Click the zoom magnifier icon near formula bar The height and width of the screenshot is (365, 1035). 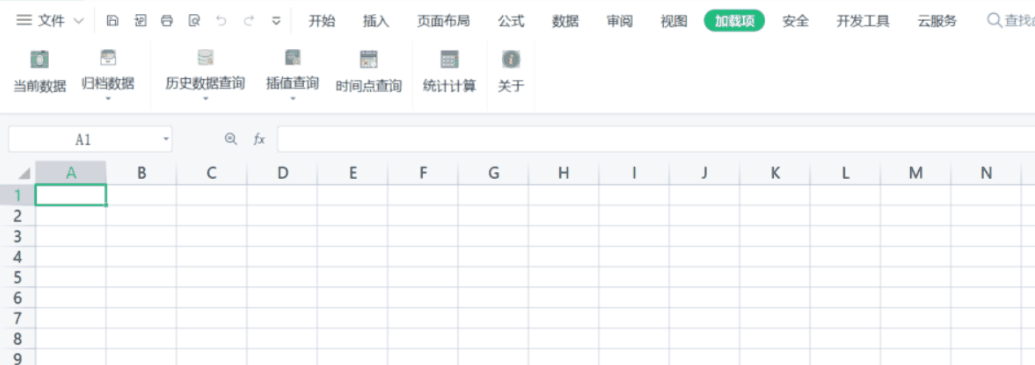click(x=230, y=139)
